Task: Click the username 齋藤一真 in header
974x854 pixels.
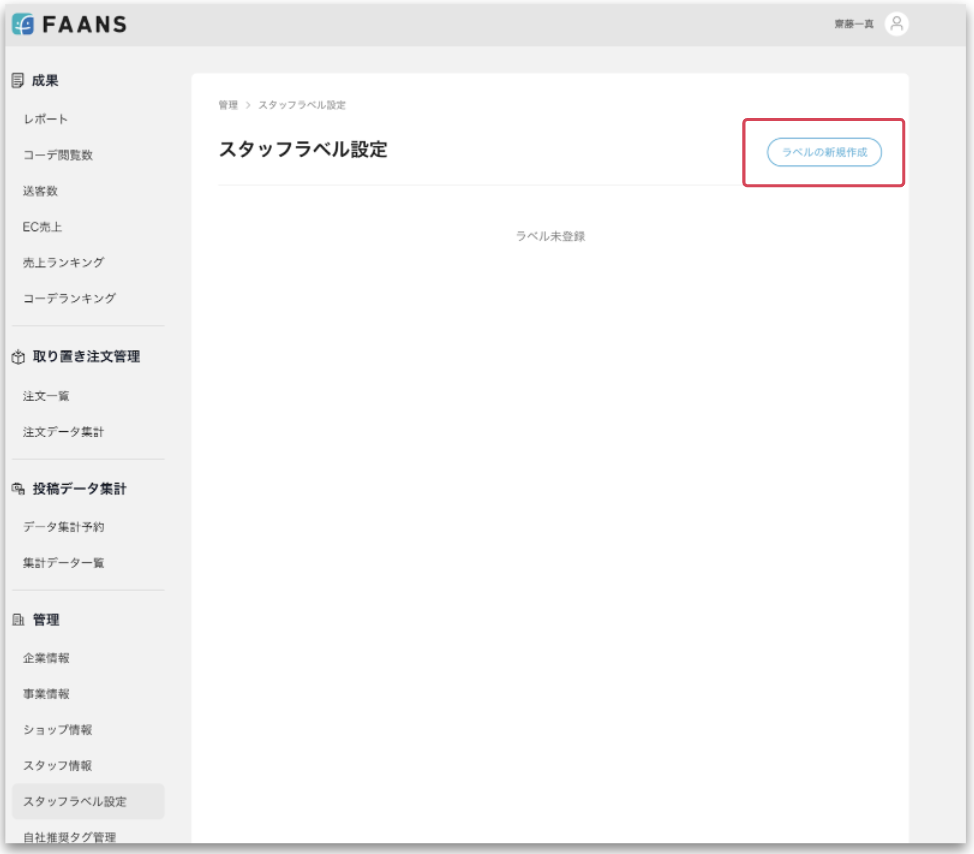Action: click(x=854, y=24)
